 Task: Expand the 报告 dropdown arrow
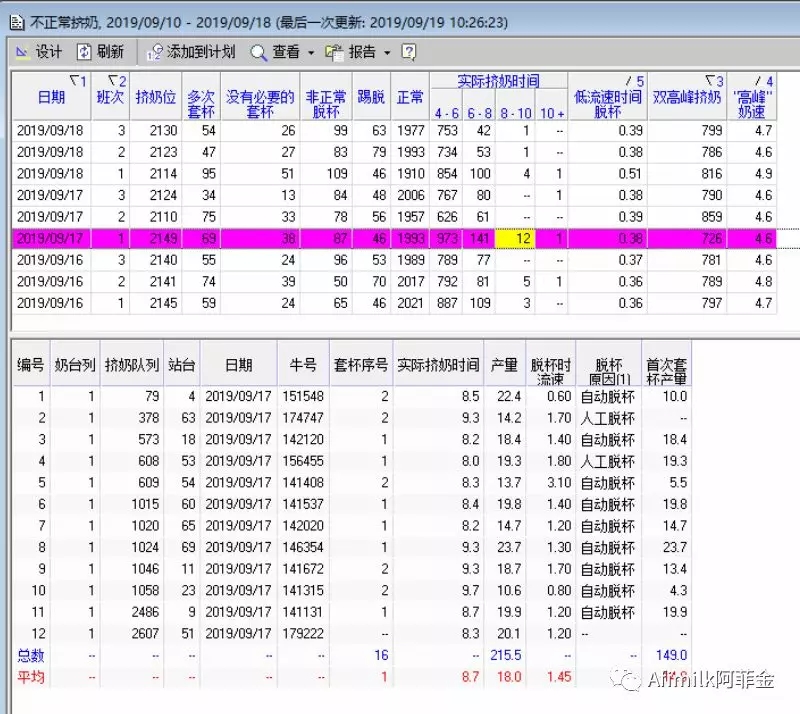tap(387, 53)
